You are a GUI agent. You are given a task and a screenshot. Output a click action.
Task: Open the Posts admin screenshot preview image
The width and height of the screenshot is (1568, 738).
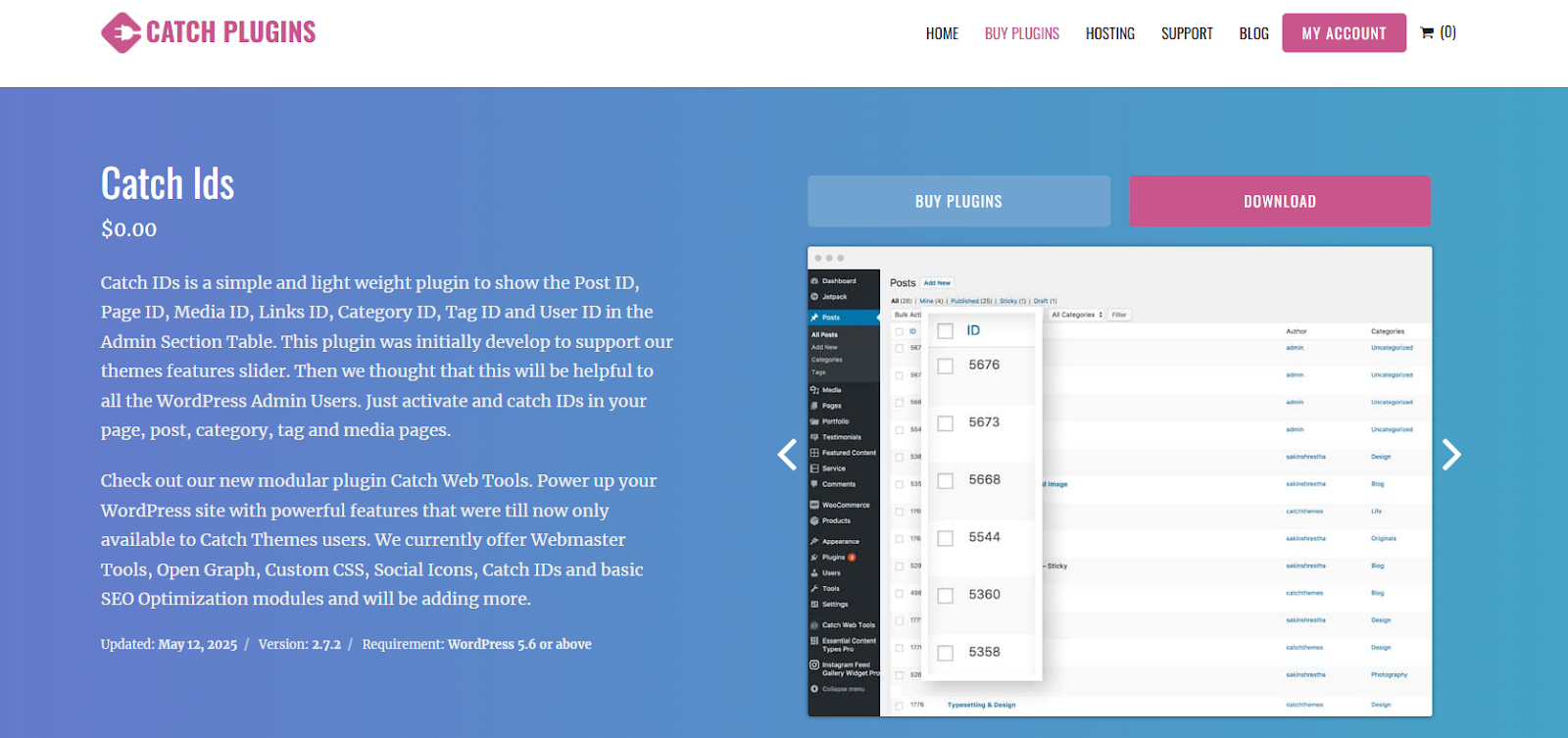point(1120,481)
